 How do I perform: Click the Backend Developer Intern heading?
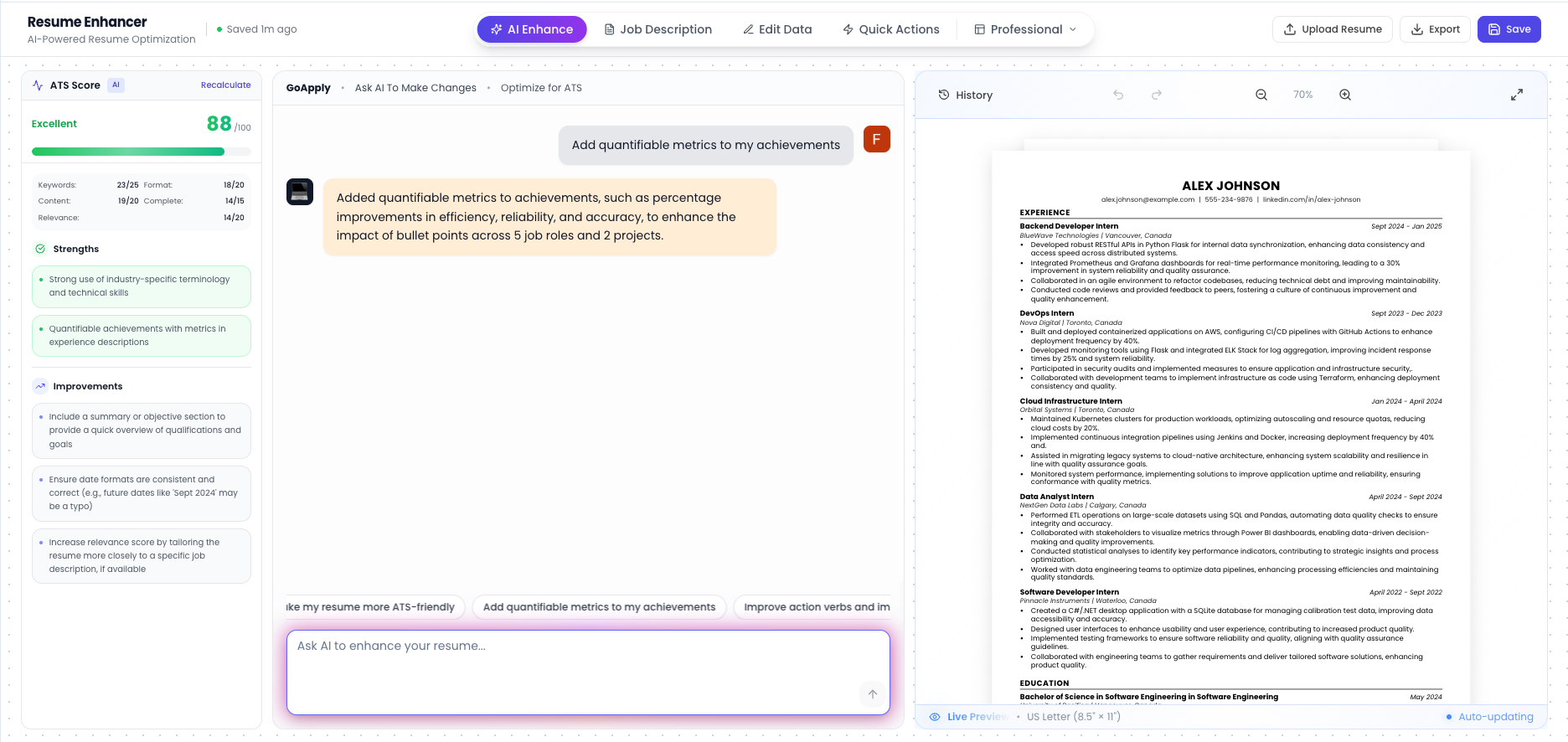1069,226
